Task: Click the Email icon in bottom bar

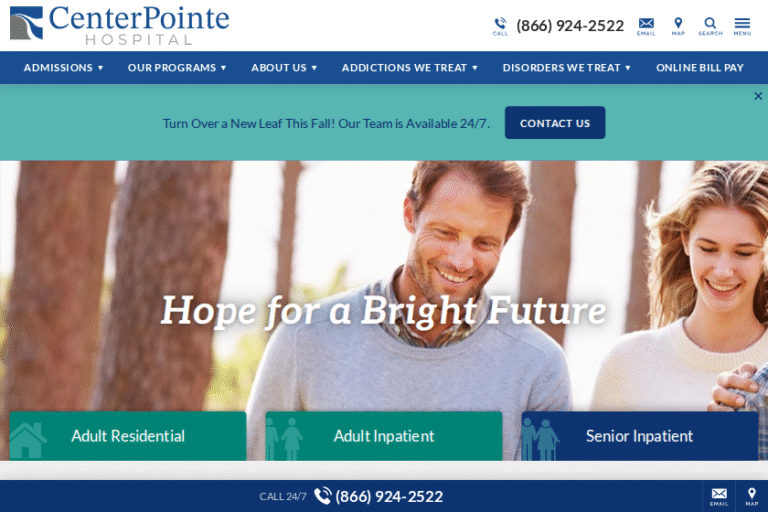Action: (x=719, y=496)
